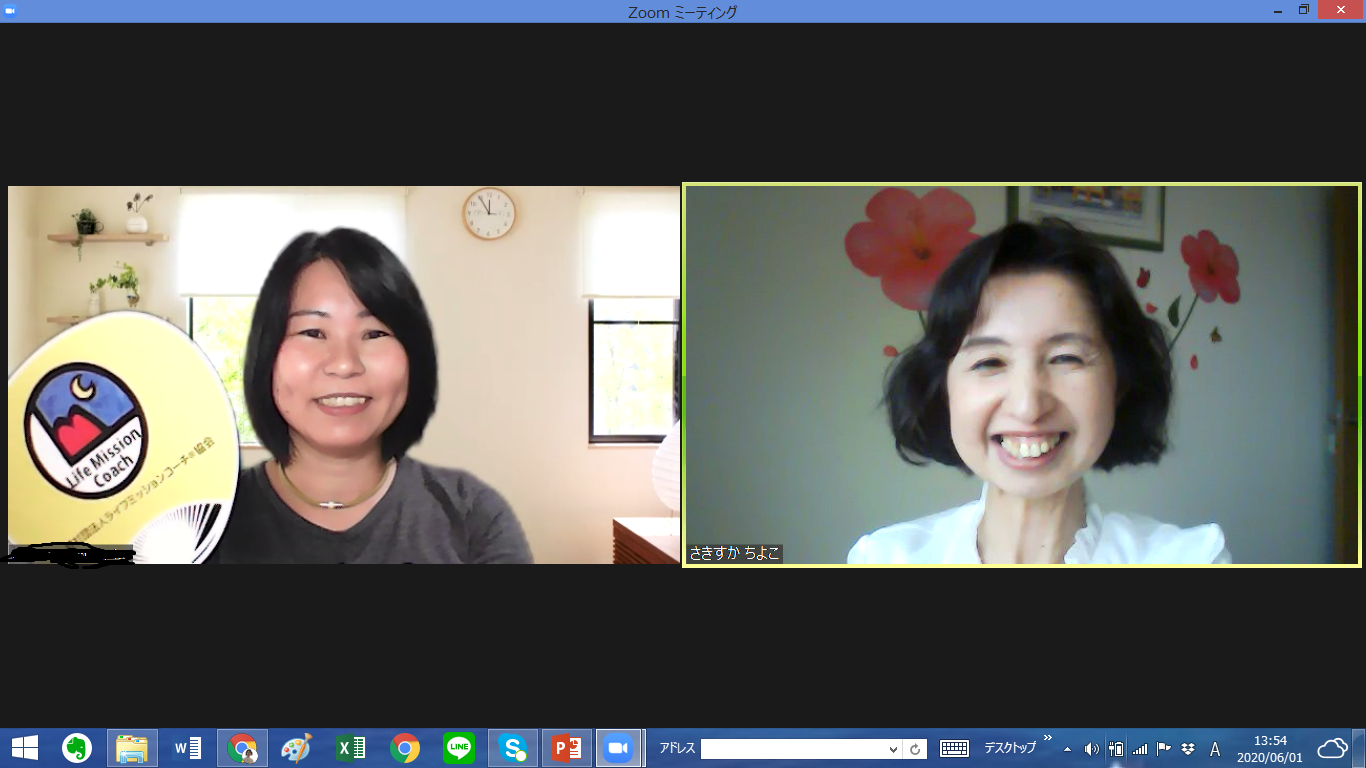Open Excel from the taskbar
The height and width of the screenshot is (768, 1366).
350,748
